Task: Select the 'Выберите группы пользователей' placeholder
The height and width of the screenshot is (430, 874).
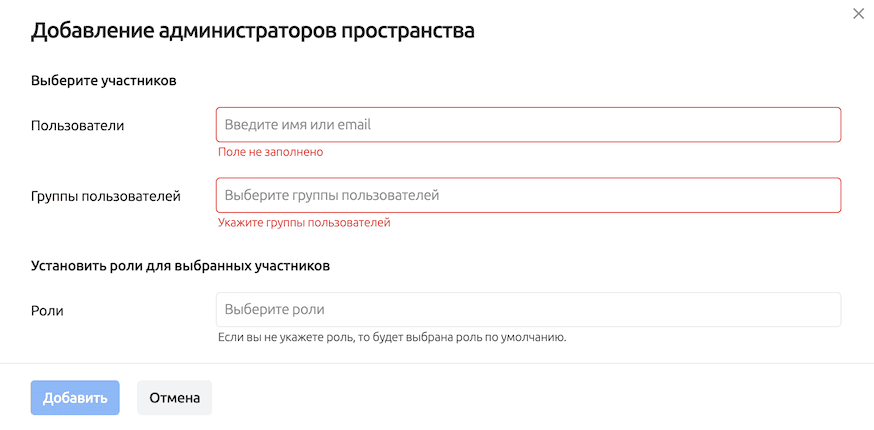Action: click(x=332, y=195)
